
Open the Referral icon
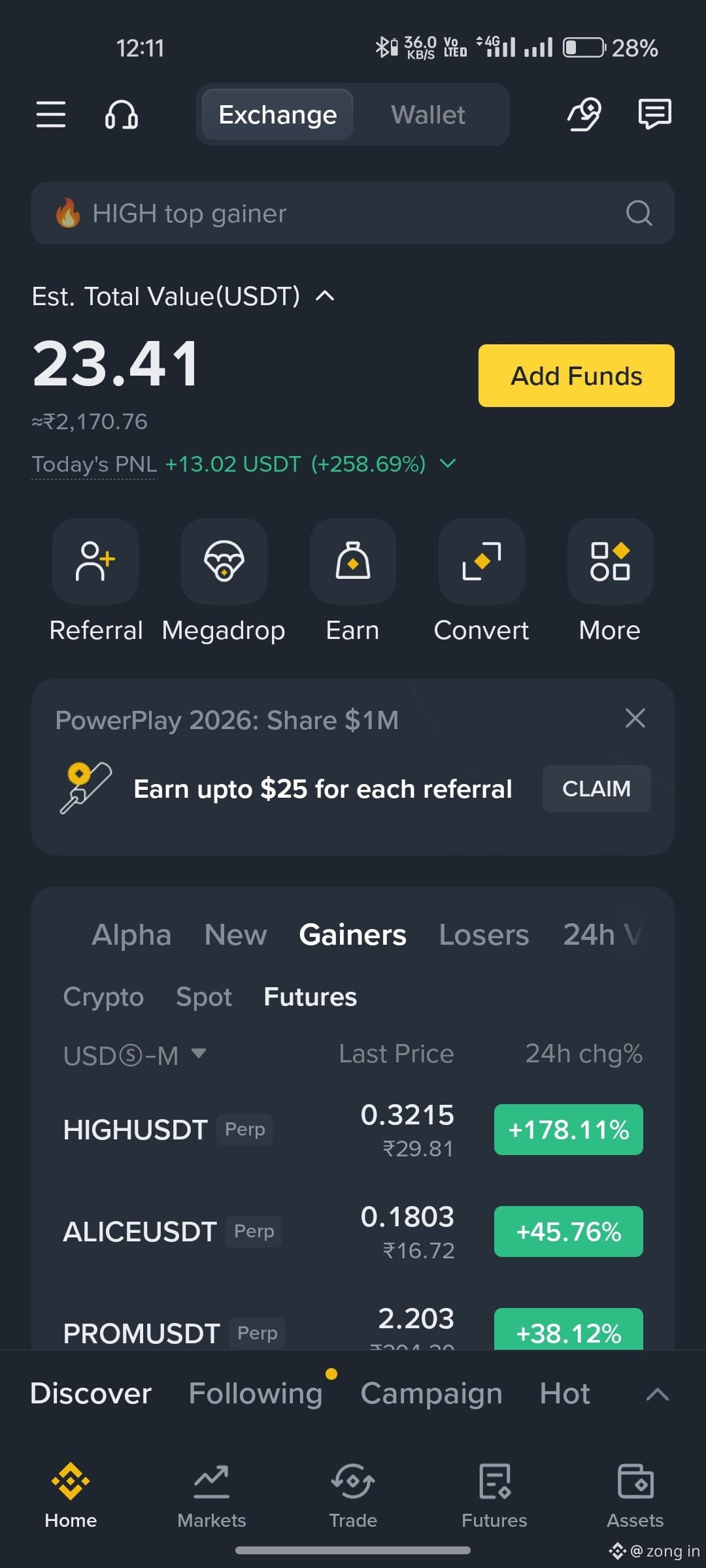[x=95, y=561]
